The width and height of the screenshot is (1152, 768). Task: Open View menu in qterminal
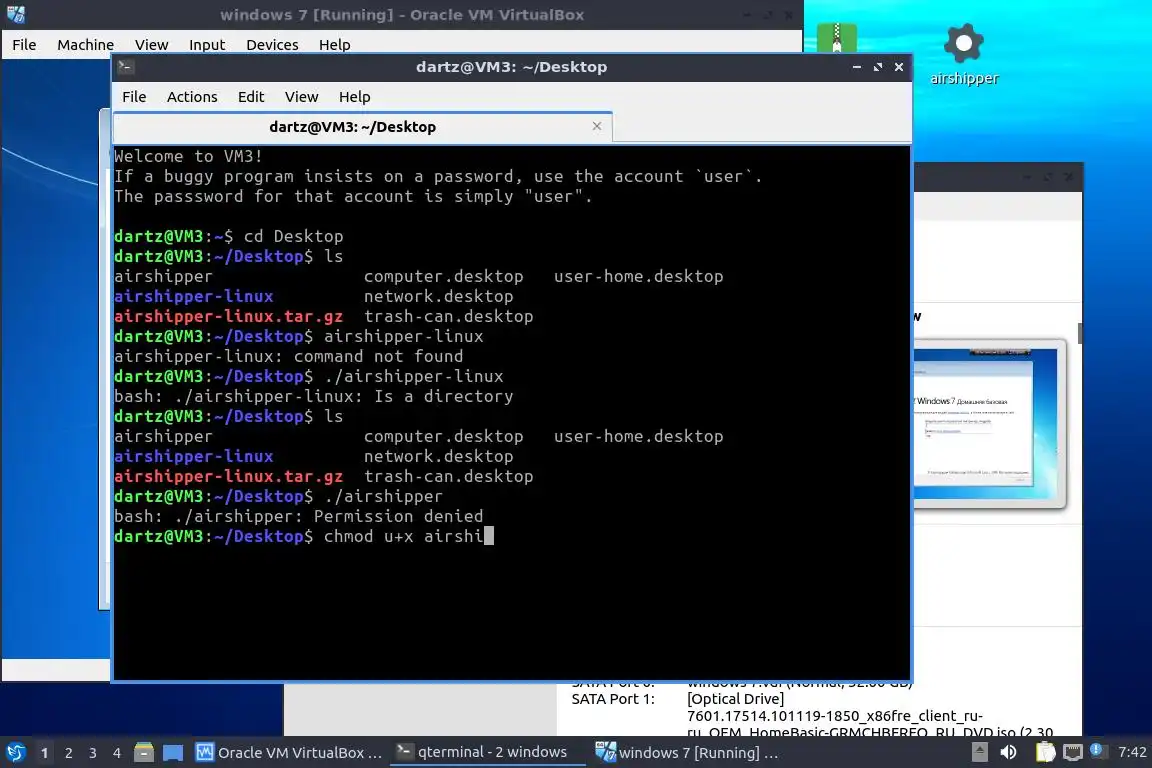301,97
